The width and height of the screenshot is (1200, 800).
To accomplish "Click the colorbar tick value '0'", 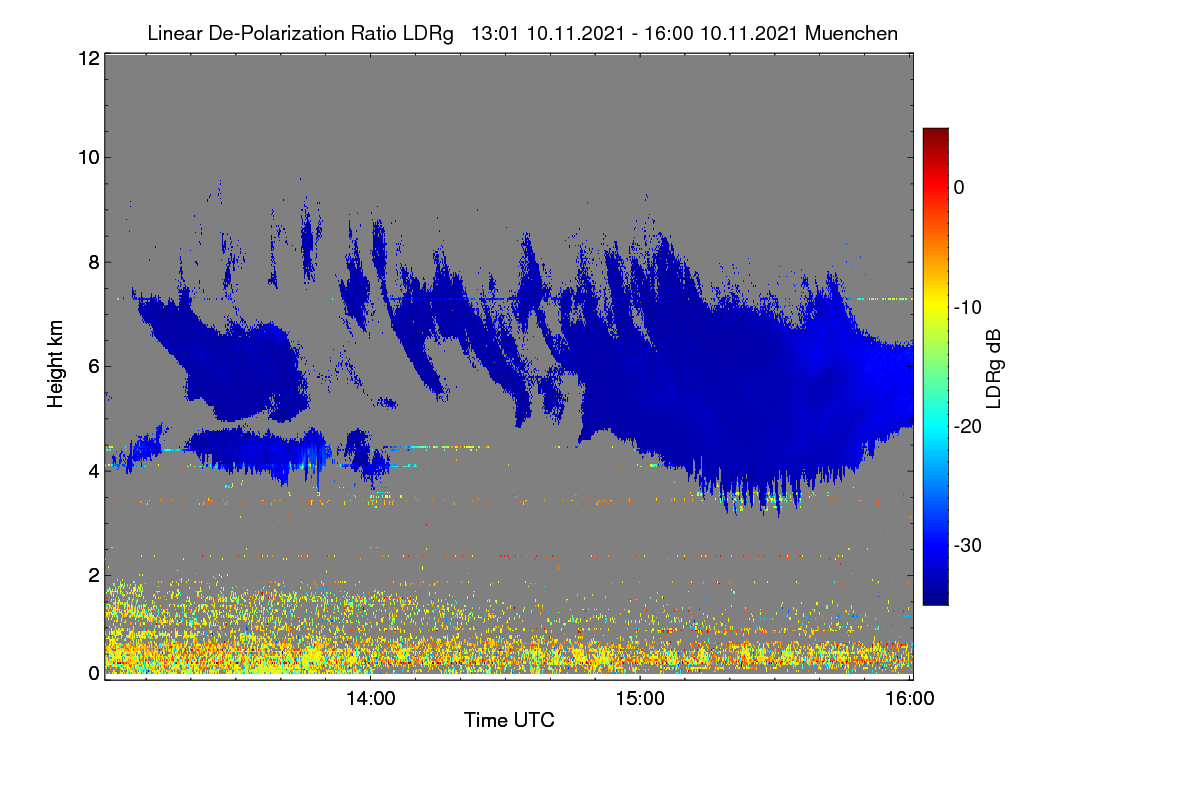I will (960, 187).
